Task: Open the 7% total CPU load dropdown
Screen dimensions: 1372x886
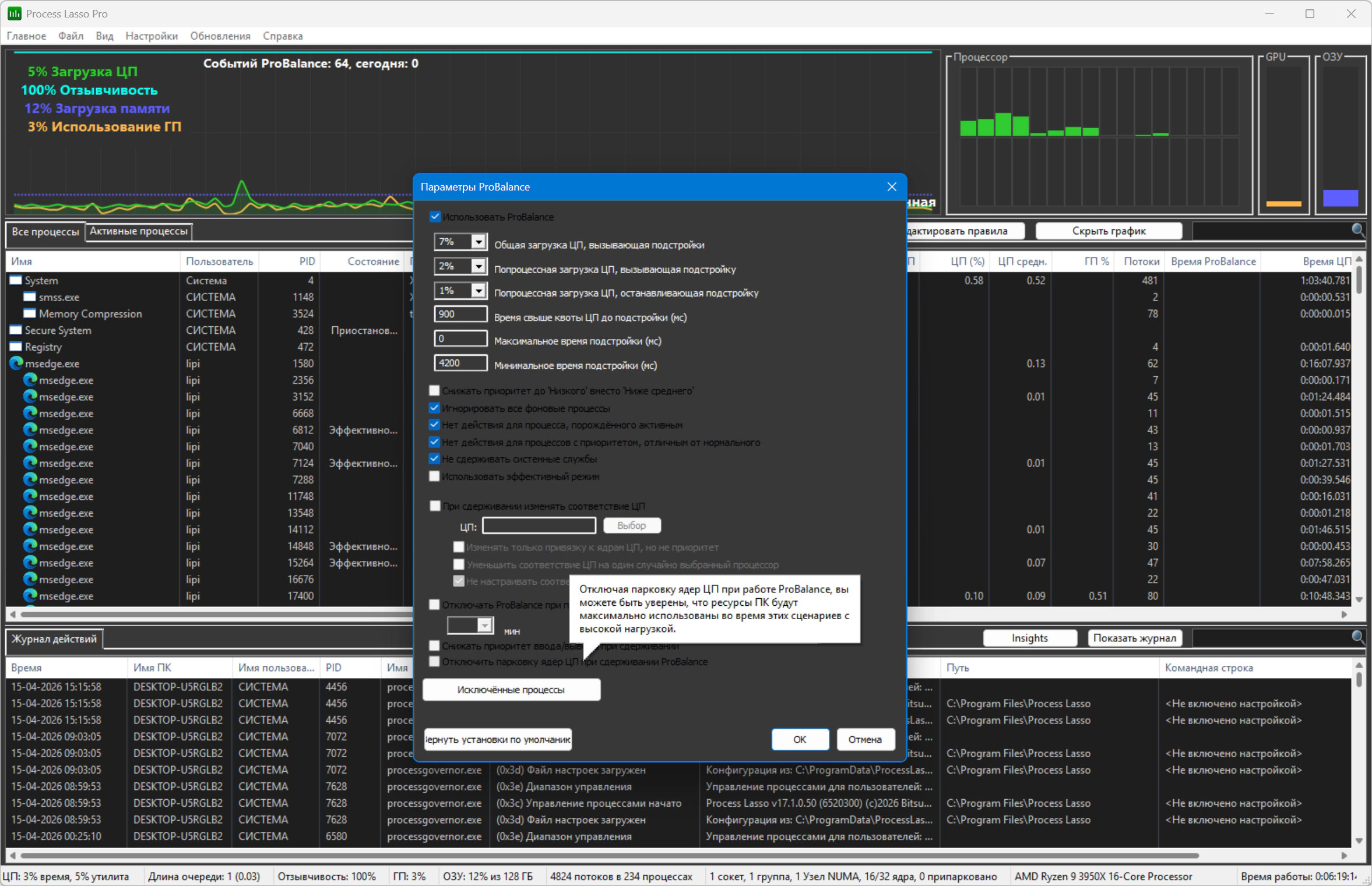Action: 478,242
